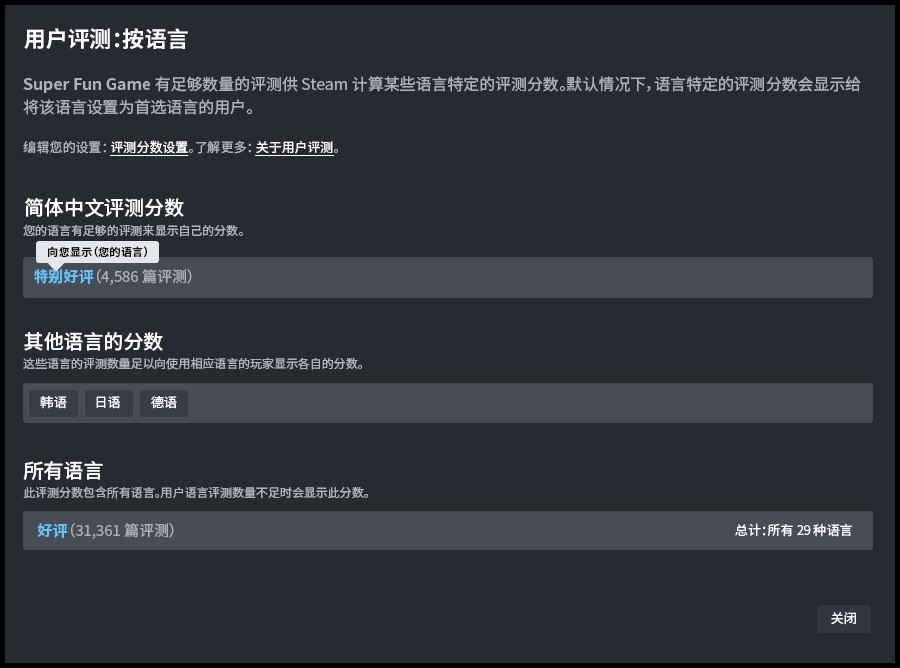Click the 此评测分数包含所有语言 subtitle text
The image size is (900, 668).
point(196,493)
